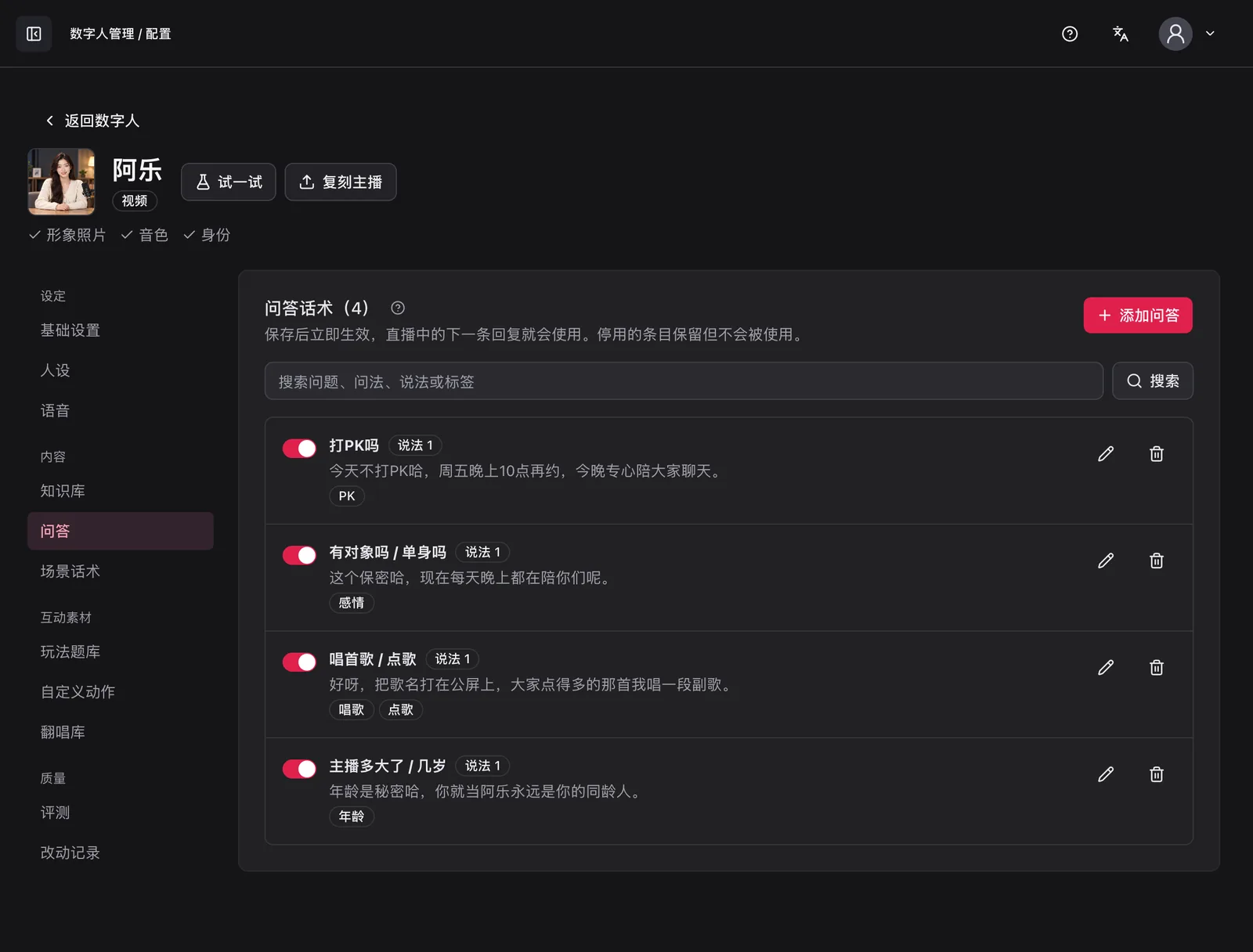This screenshot has height=952, width=1253.
Task: Collapse the sidebar panel icon
Action: (x=34, y=34)
